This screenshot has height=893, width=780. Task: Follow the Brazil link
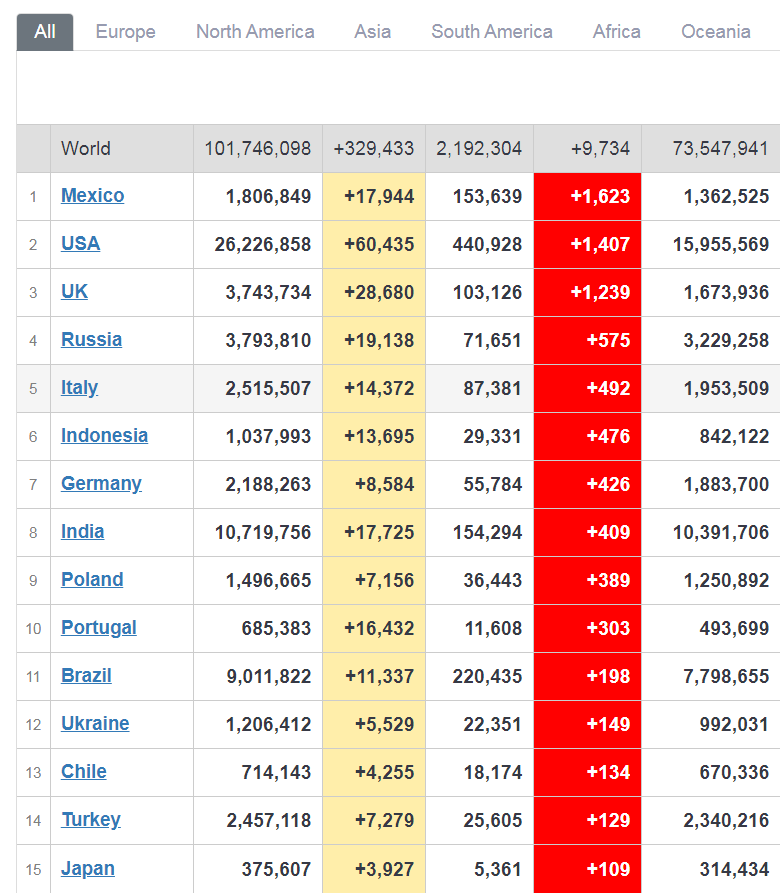pos(86,676)
